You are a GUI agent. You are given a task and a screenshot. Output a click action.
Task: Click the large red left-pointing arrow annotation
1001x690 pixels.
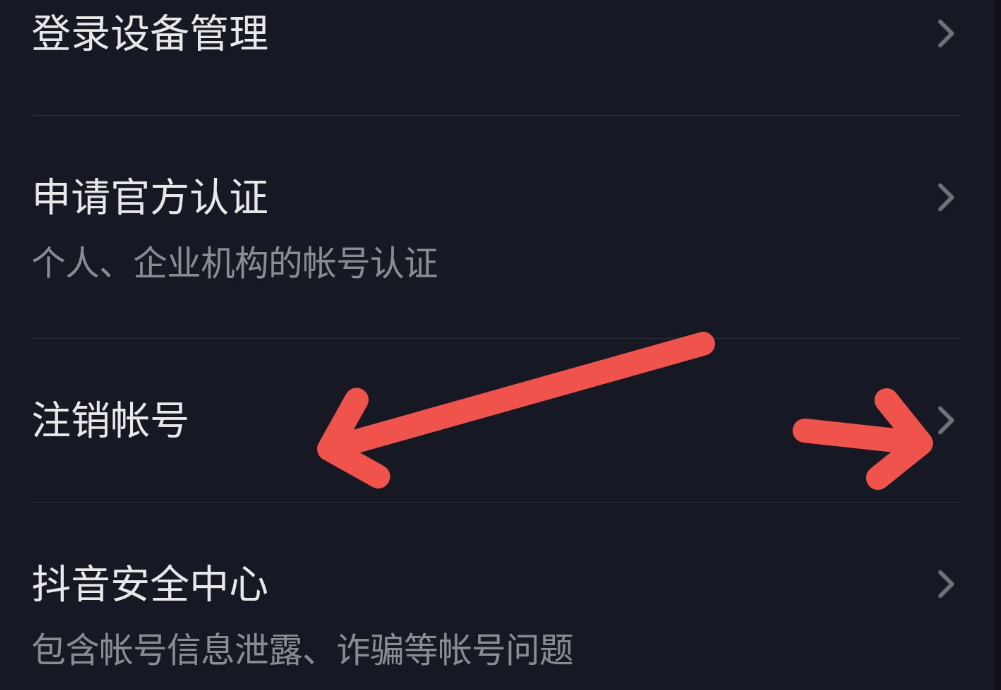click(x=516, y=410)
